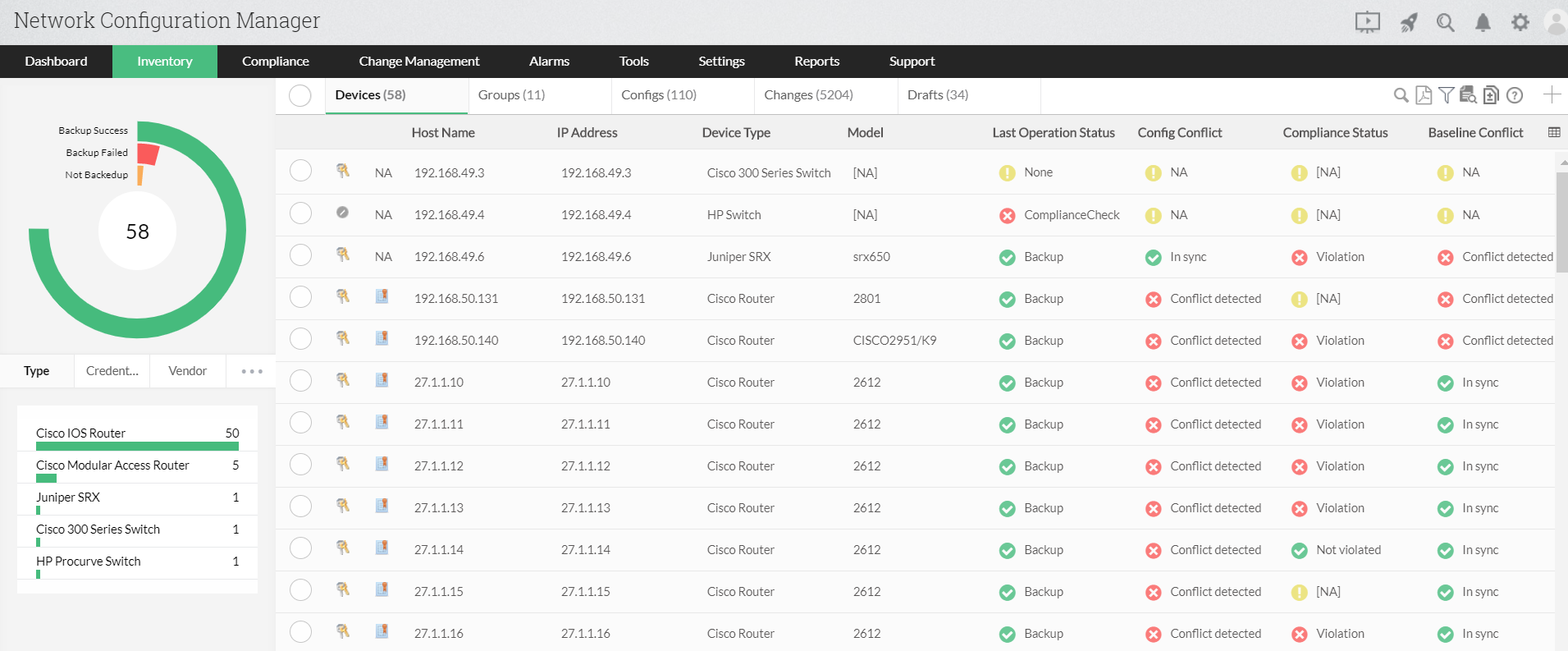Export device list as PDF
1568x651 pixels.
pyautogui.click(x=1424, y=95)
